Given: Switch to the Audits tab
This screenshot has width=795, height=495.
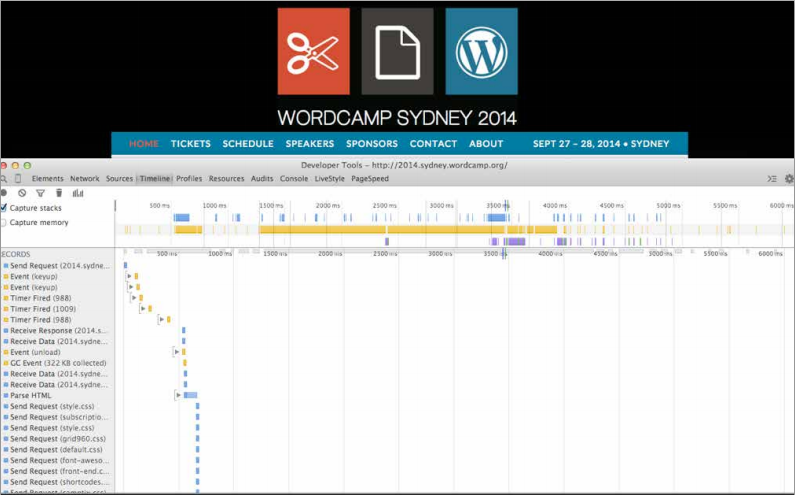Looking at the screenshot, I should (x=262, y=179).
